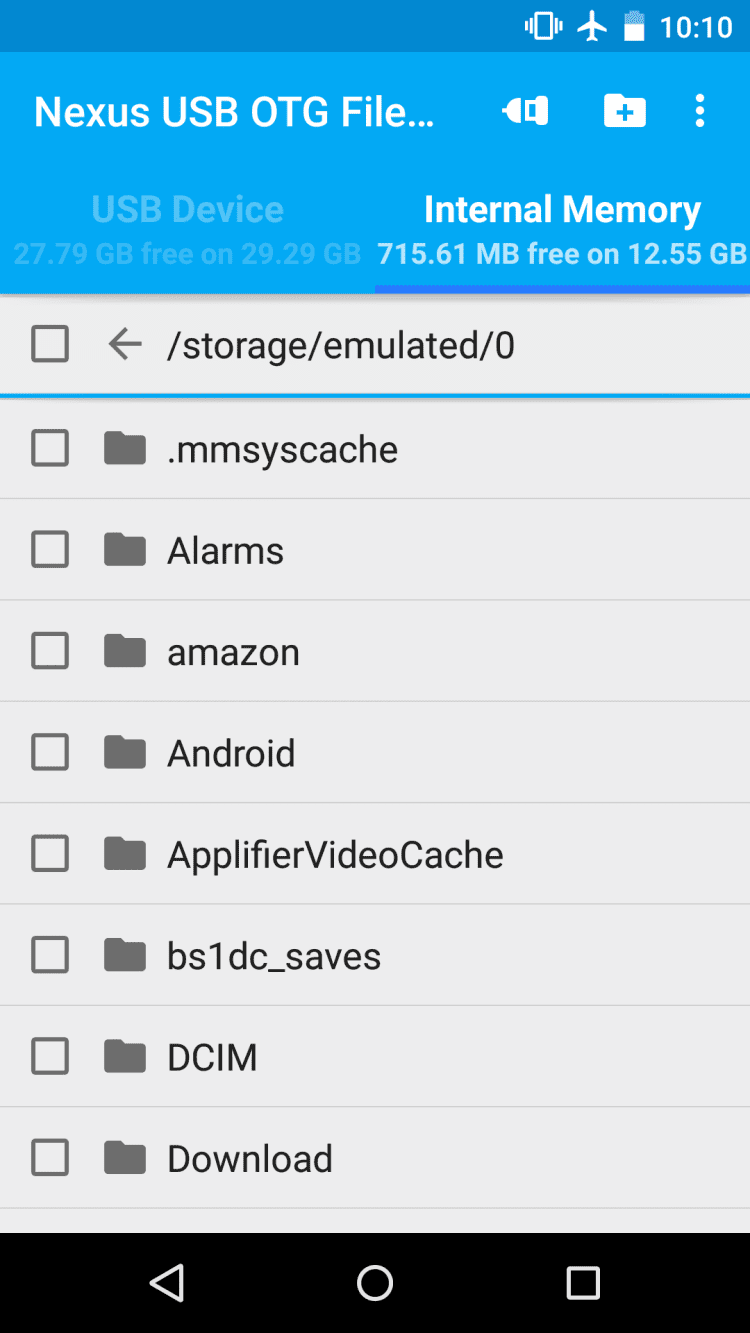The image size is (750, 1333).
Task: Tap the Alarms folder icon
Action: click(125, 550)
